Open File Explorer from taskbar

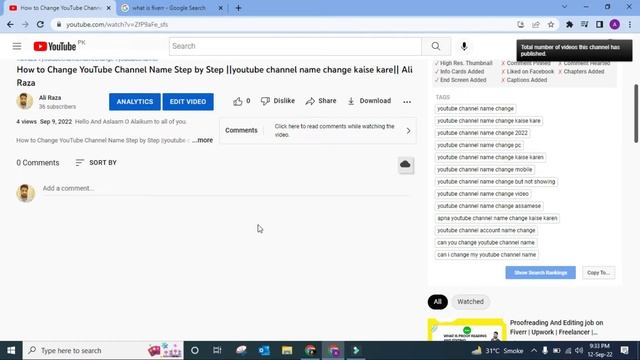click(287, 350)
